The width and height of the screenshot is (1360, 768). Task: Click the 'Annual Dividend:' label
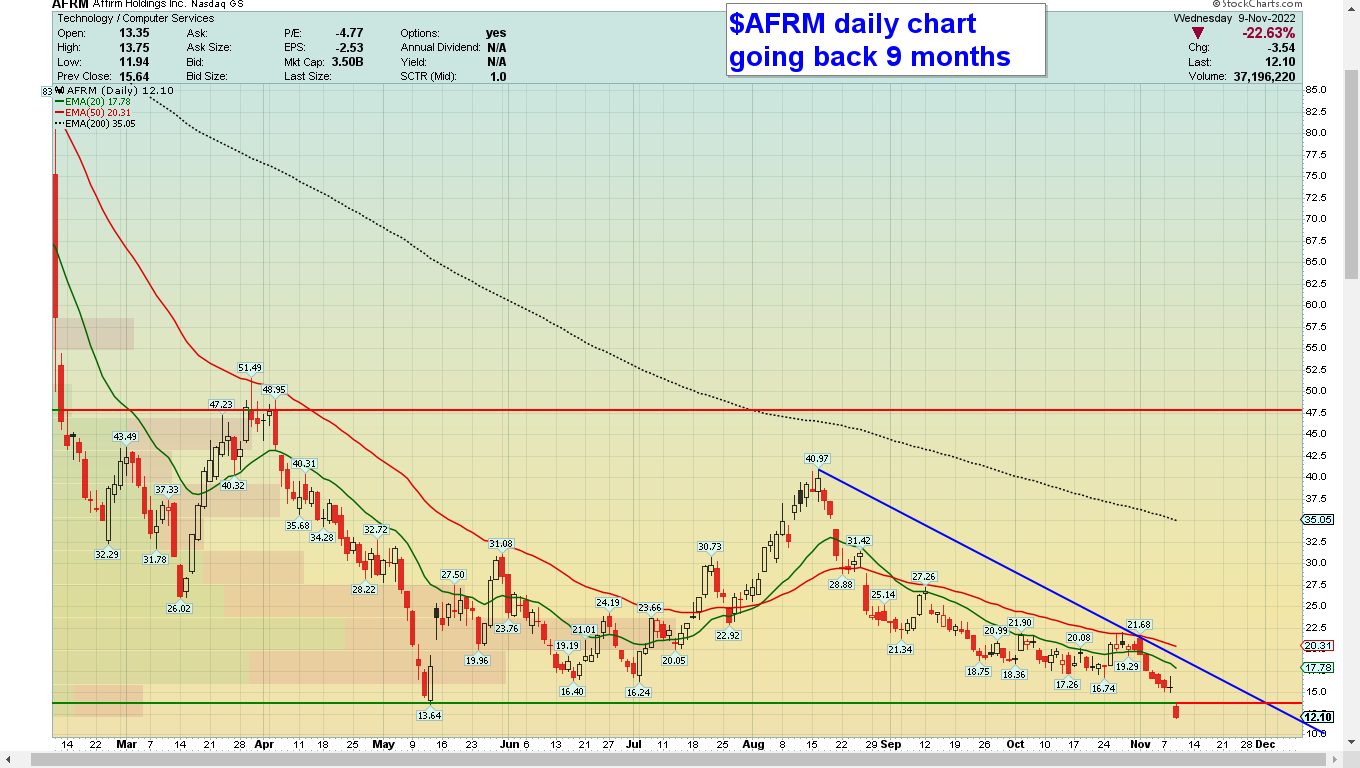[x=442, y=47]
